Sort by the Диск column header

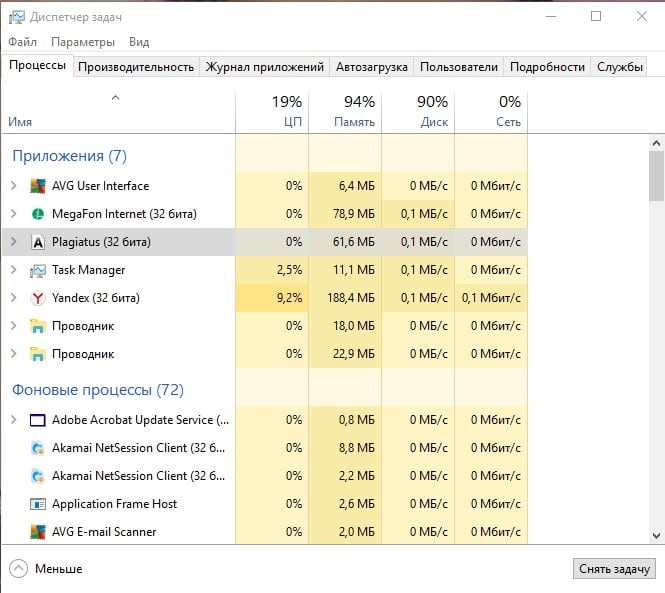coord(418,113)
